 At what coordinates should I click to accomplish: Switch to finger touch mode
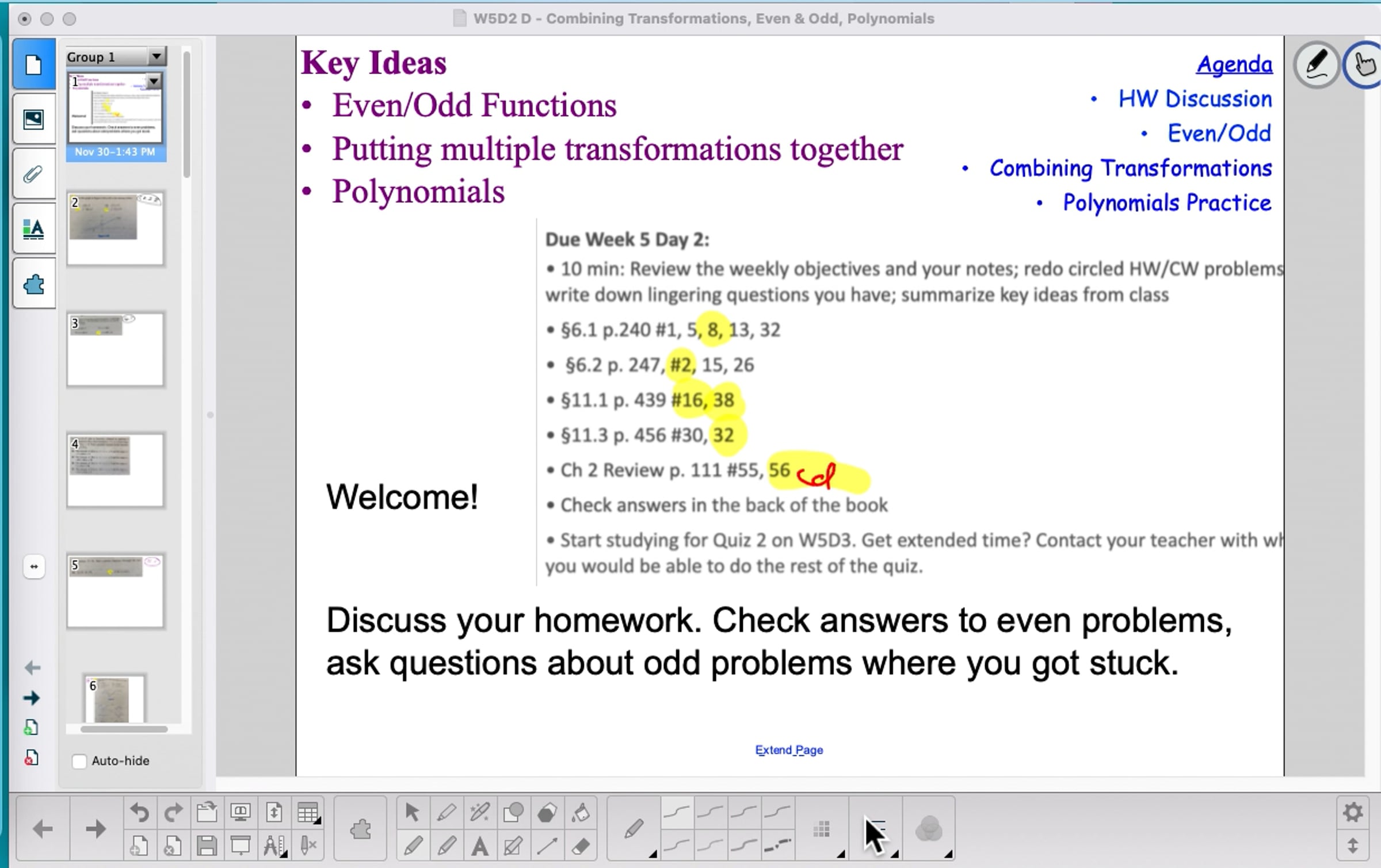tap(1364, 64)
